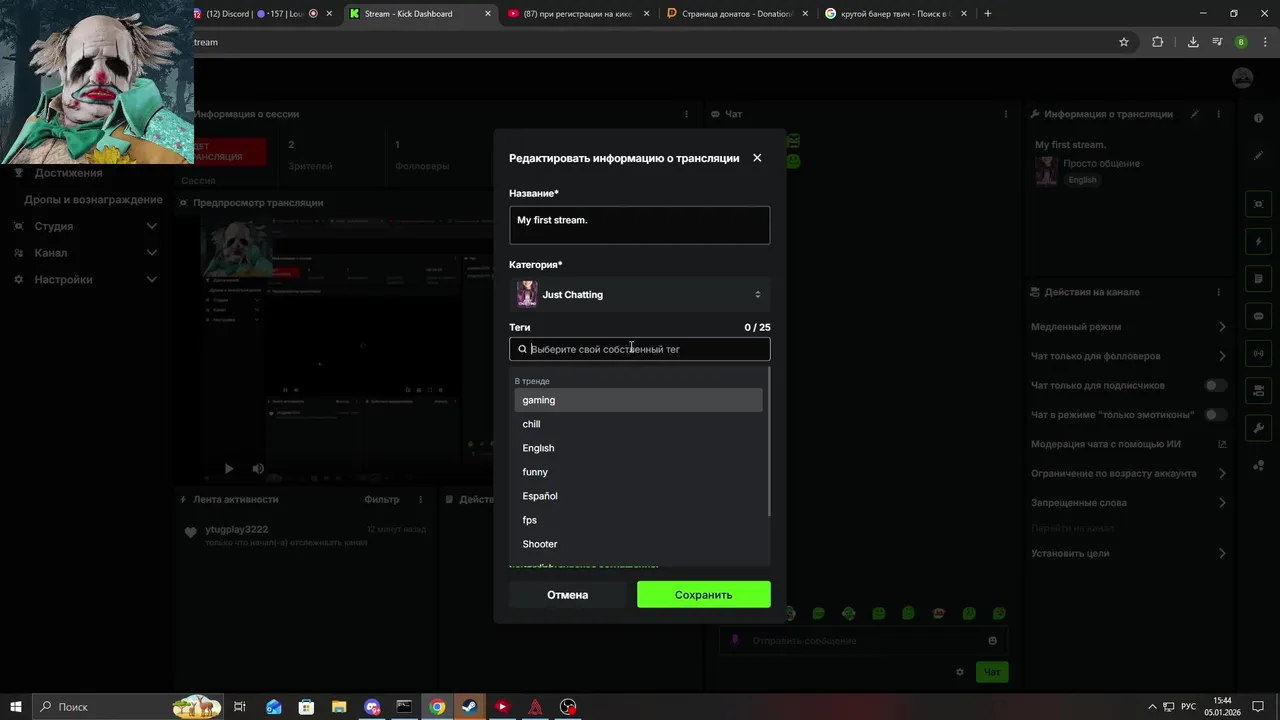1280x720 pixels.
Task: Open three-dot menu of Лента активности
Action: (420, 499)
